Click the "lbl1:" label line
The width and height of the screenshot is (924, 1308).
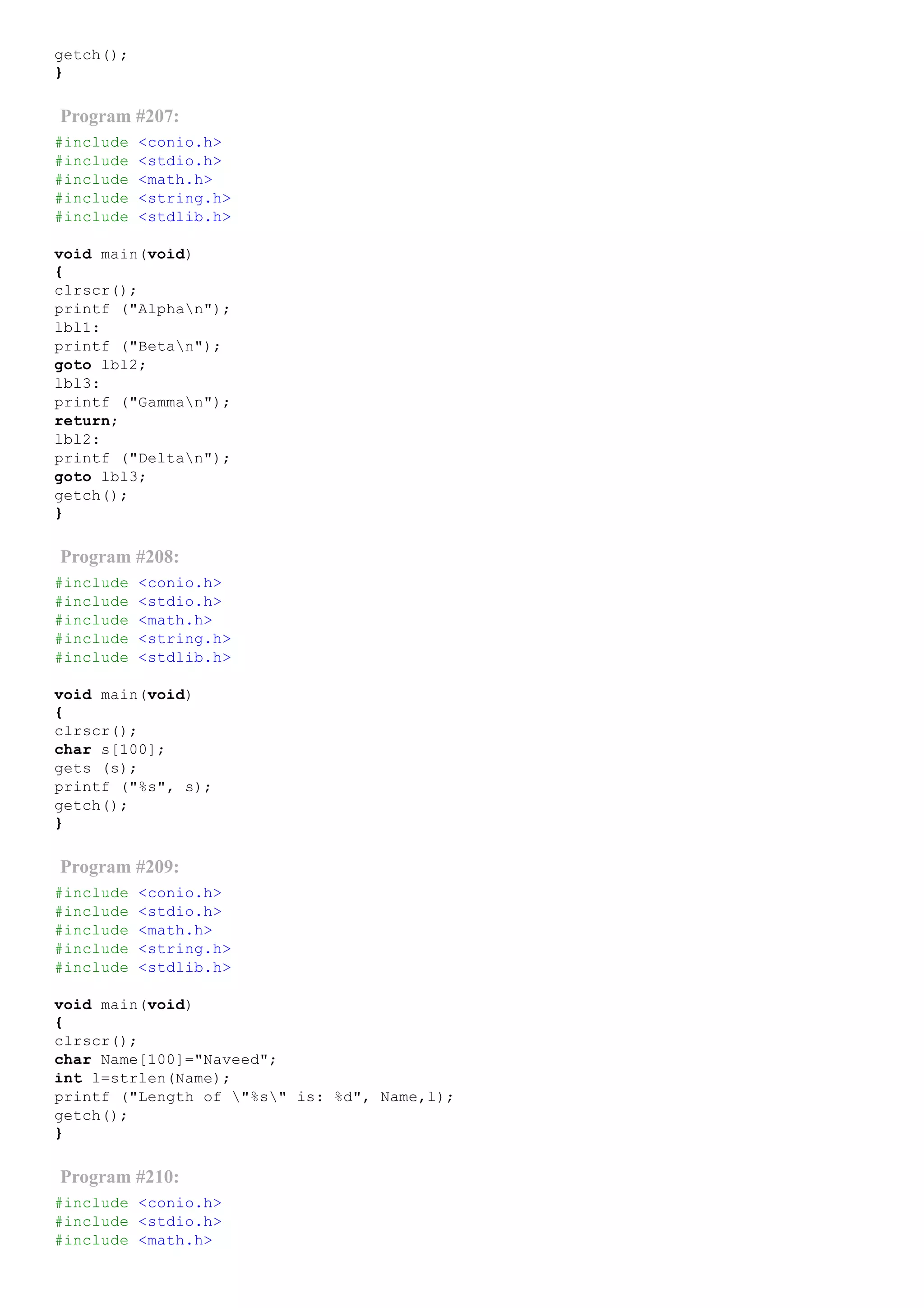(77, 328)
